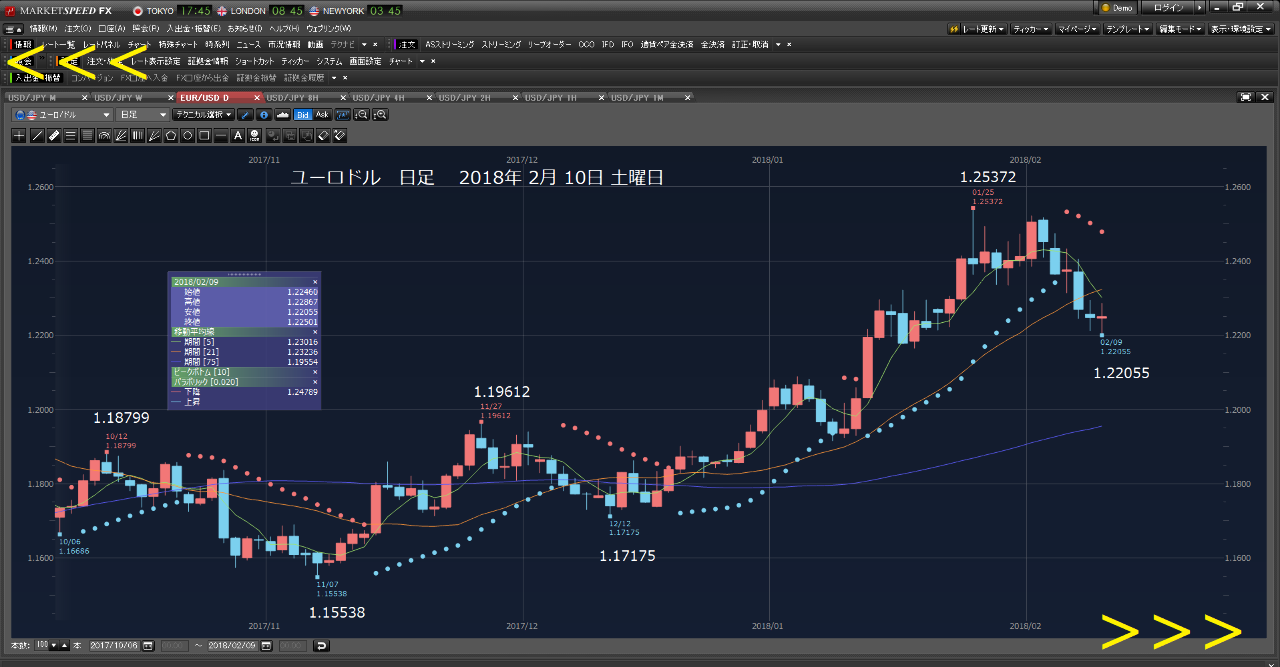Click the ログイン button

(1166, 7)
